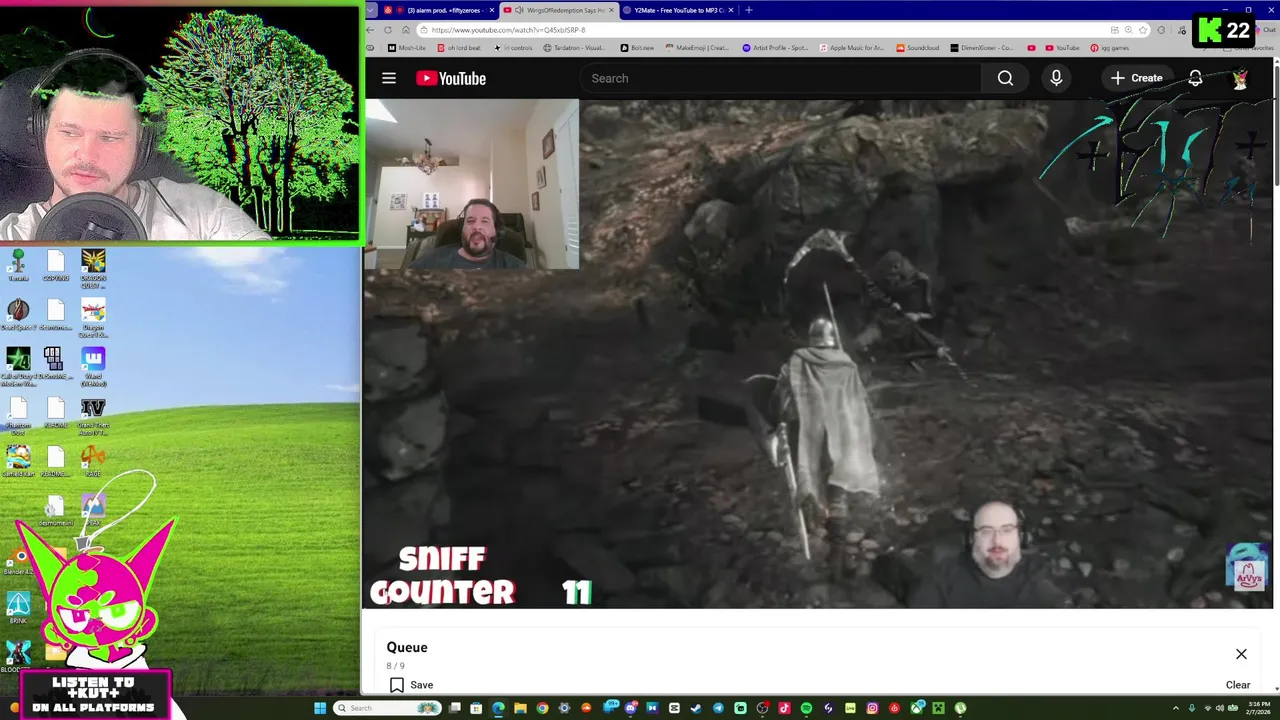Open Telegram from the taskbar

coord(718,708)
